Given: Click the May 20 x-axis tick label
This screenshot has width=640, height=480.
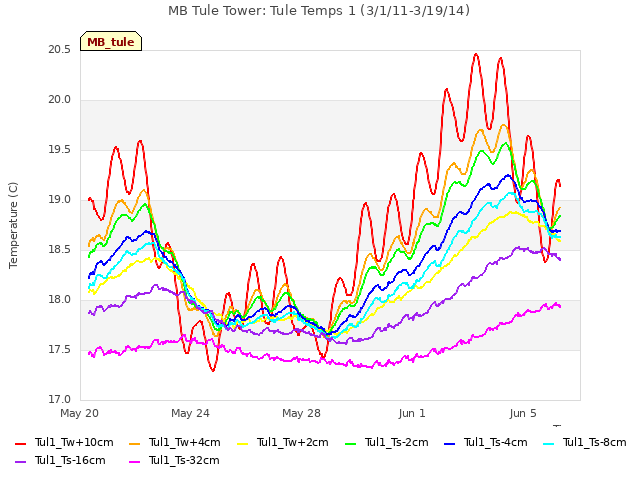Looking at the screenshot, I should click(80, 413).
